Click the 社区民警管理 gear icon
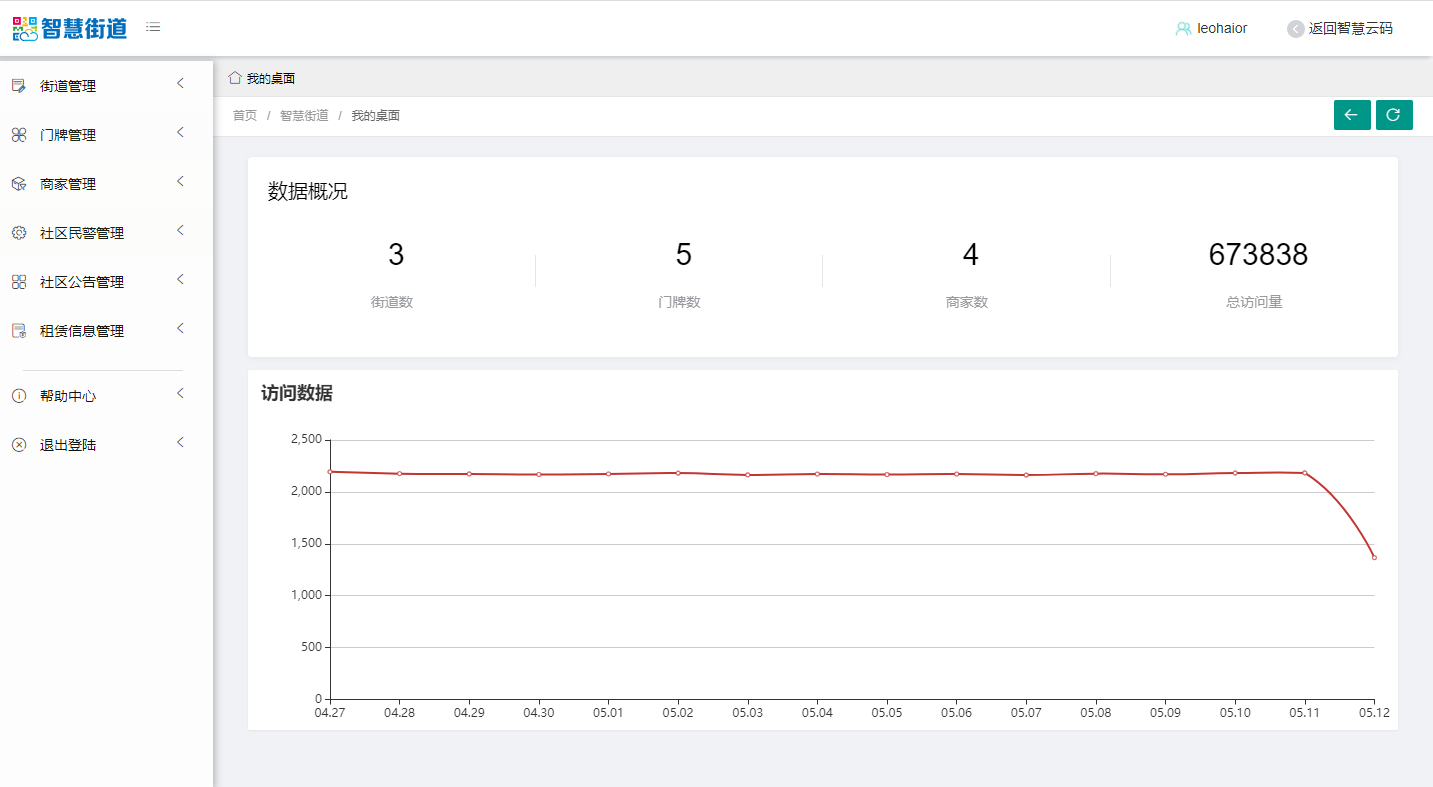This screenshot has width=1433, height=787. tap(18, 233)
